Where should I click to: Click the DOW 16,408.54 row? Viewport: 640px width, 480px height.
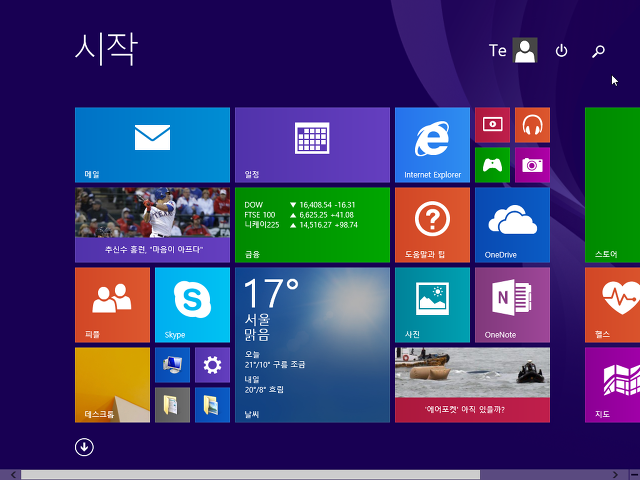click(300, 205)
